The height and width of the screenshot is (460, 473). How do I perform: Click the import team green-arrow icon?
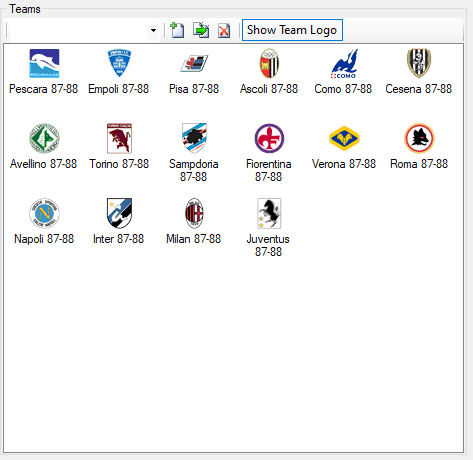(201, 30)
